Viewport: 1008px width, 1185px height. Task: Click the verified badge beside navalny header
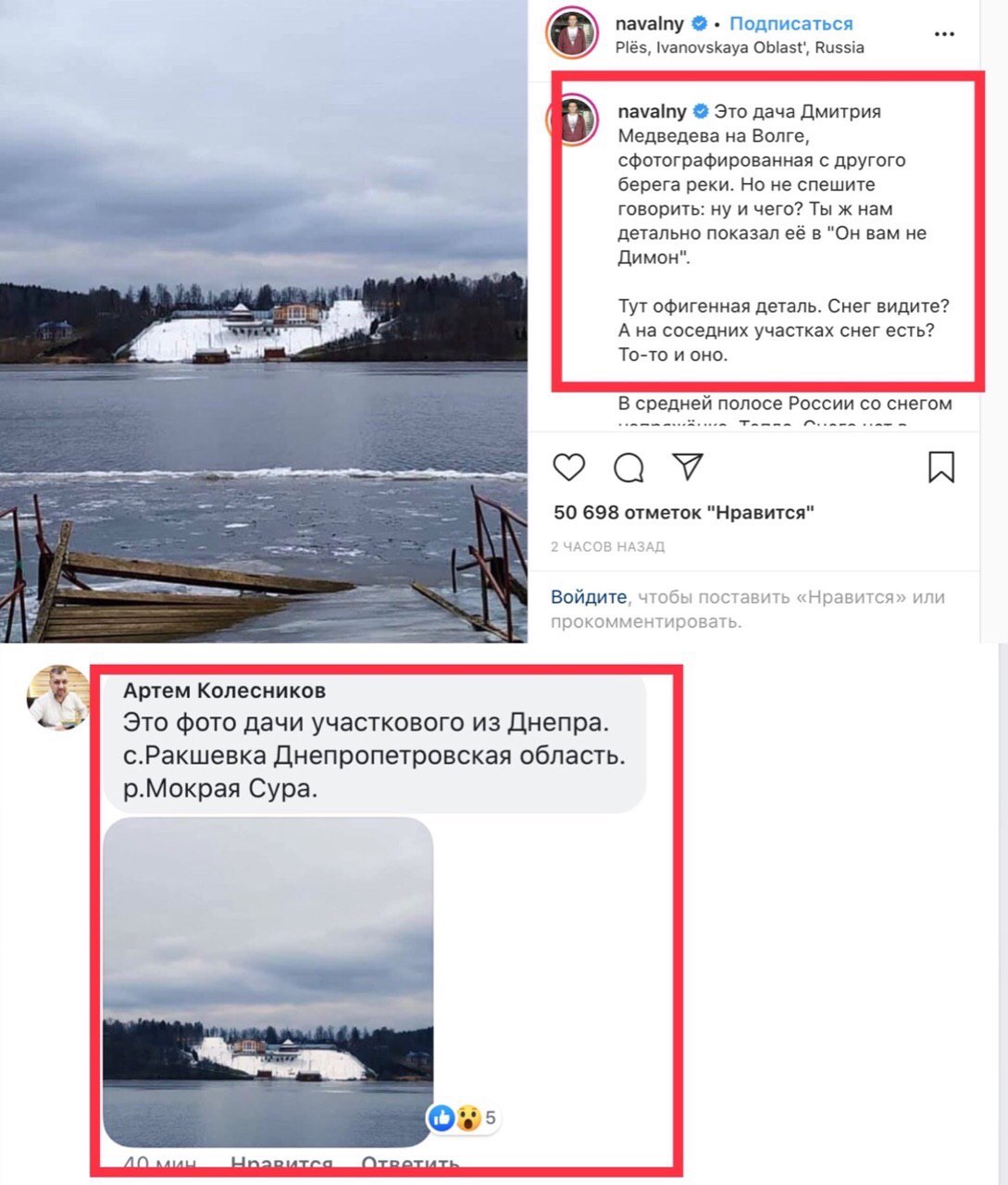[x=702, y=23]
